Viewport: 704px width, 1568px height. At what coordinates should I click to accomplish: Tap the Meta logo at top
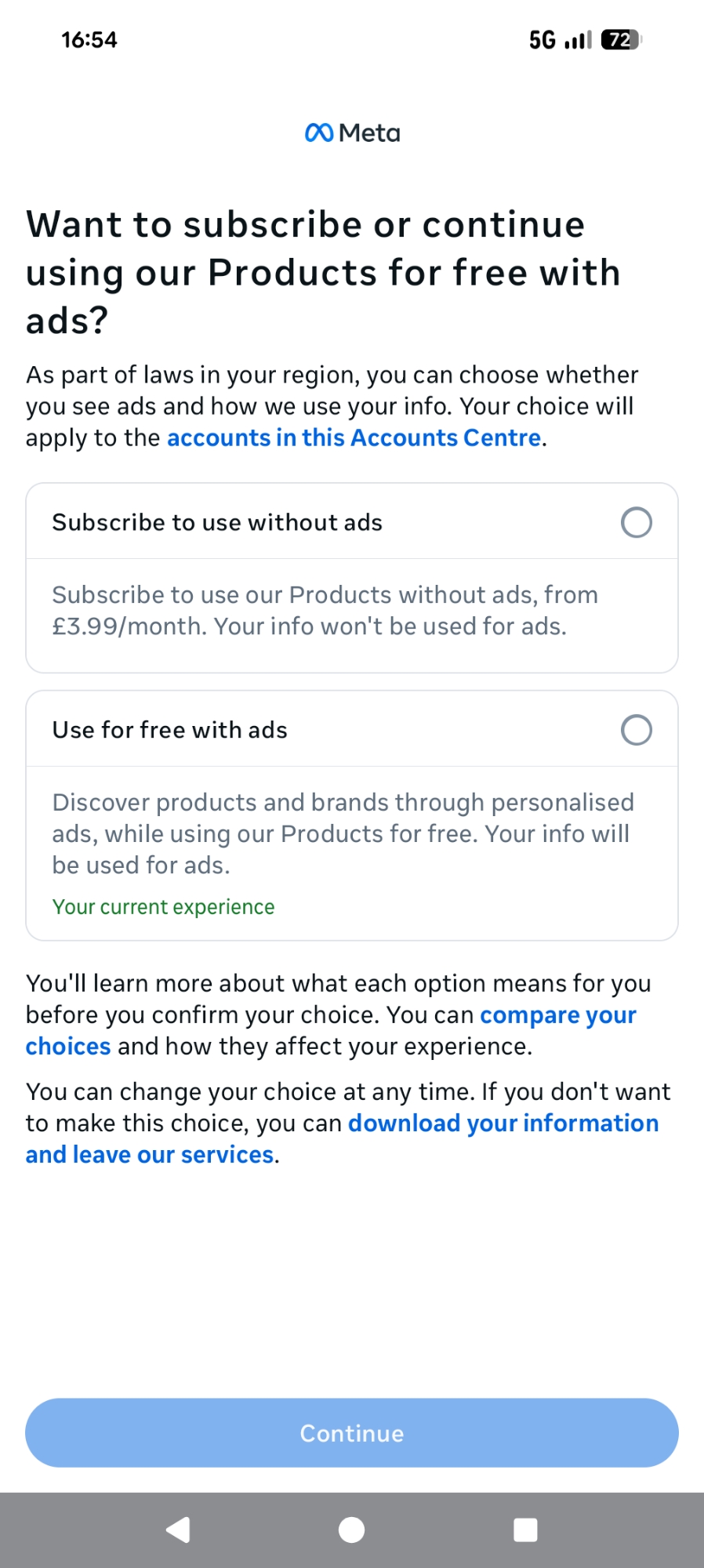352,133
